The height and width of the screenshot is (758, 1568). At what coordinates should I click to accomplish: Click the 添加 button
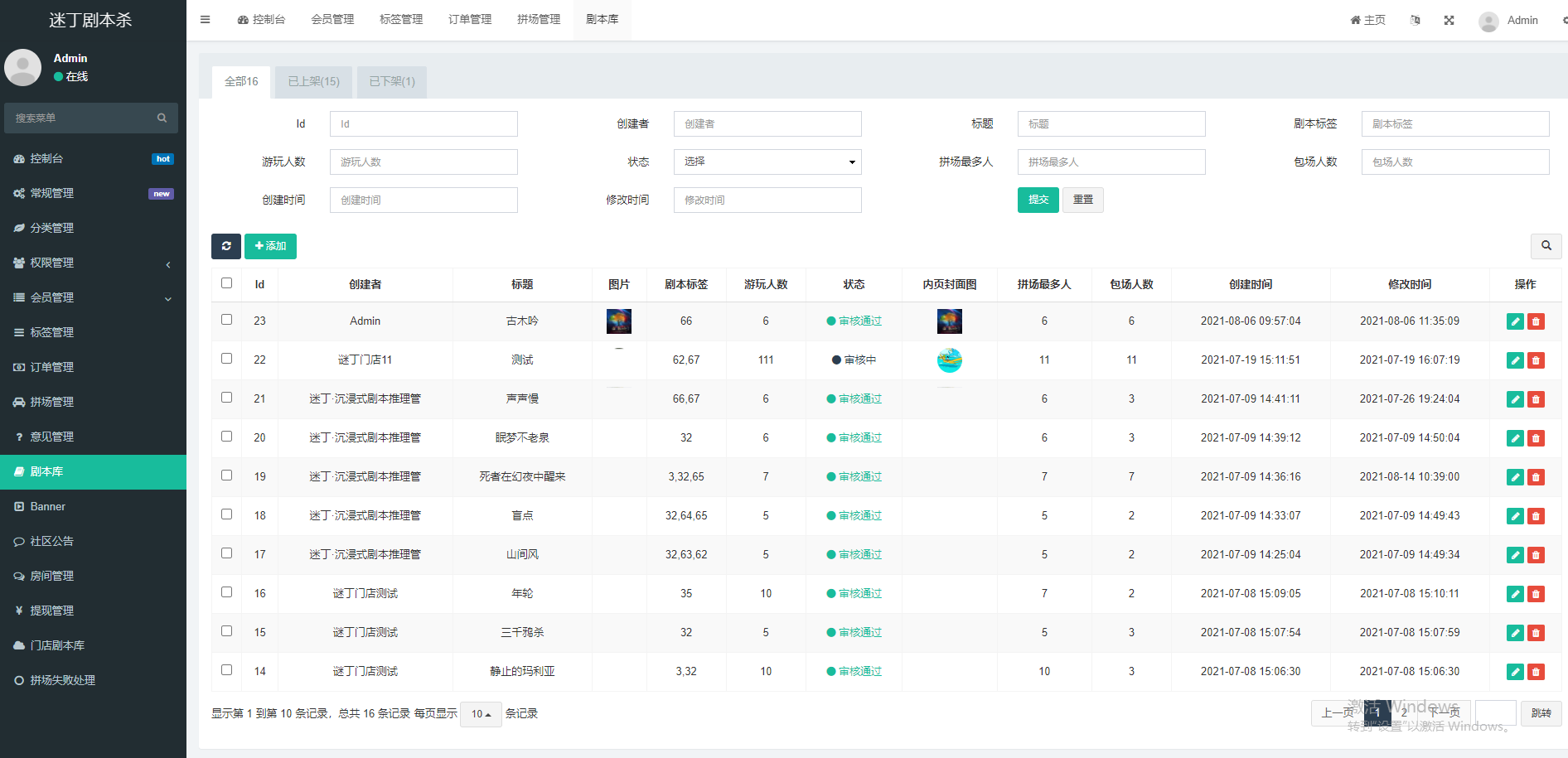[270, 246]
